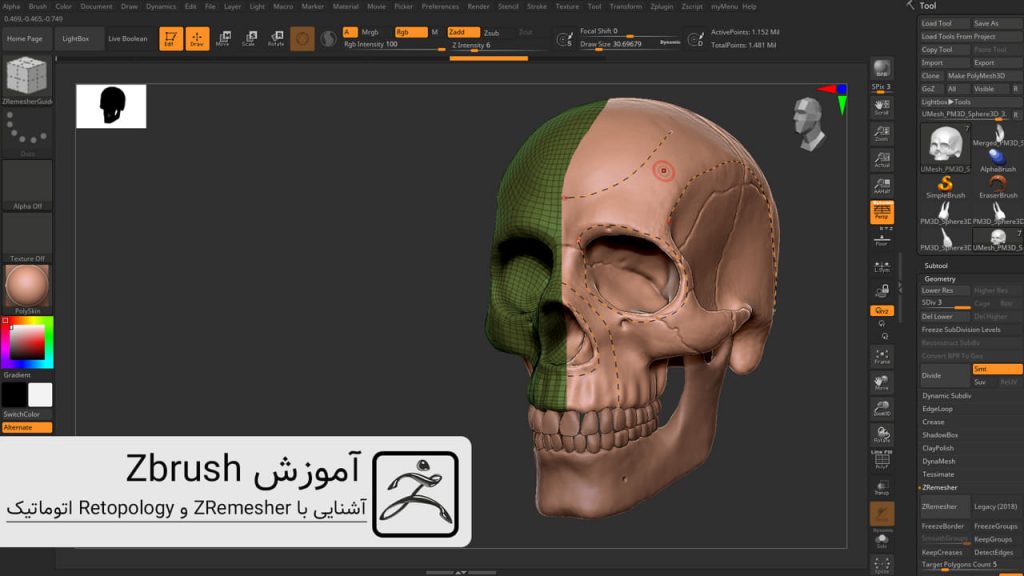Expand the Subtool section
Screen dimensions: 1024x576
[x=936, y=266]
